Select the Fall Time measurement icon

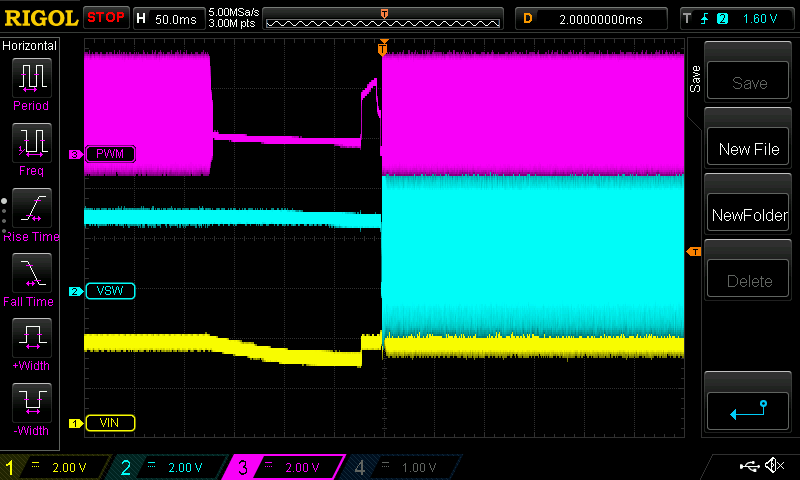pyautogui.click(x=32, y=272)
